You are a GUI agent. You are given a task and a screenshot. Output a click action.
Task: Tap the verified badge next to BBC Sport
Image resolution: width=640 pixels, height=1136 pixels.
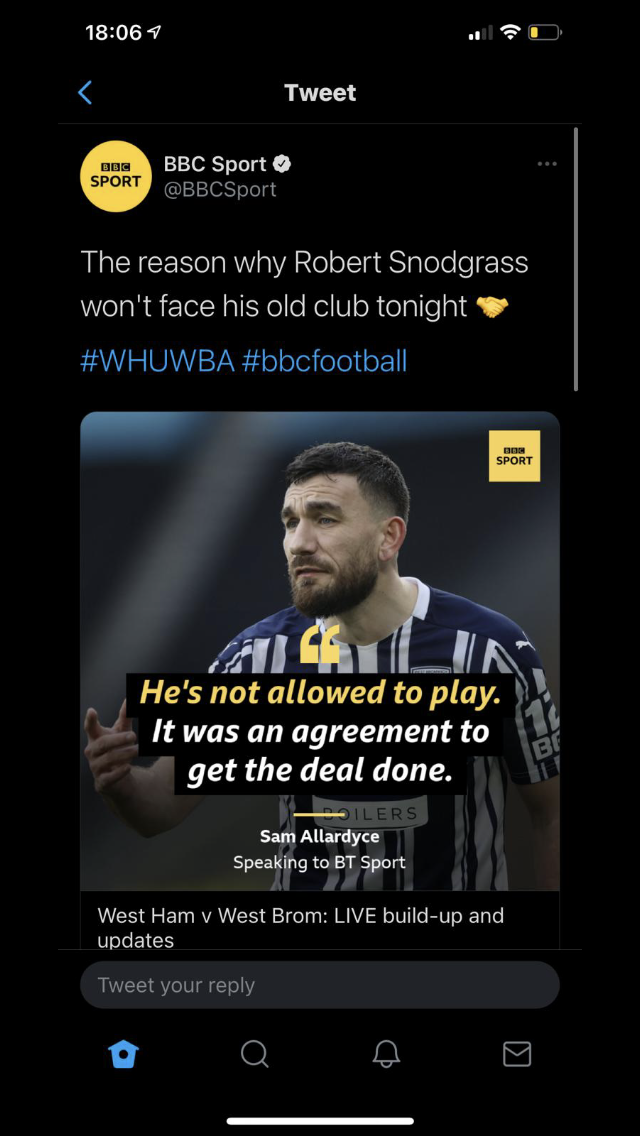pyautogui.click(x=282, y=164)
